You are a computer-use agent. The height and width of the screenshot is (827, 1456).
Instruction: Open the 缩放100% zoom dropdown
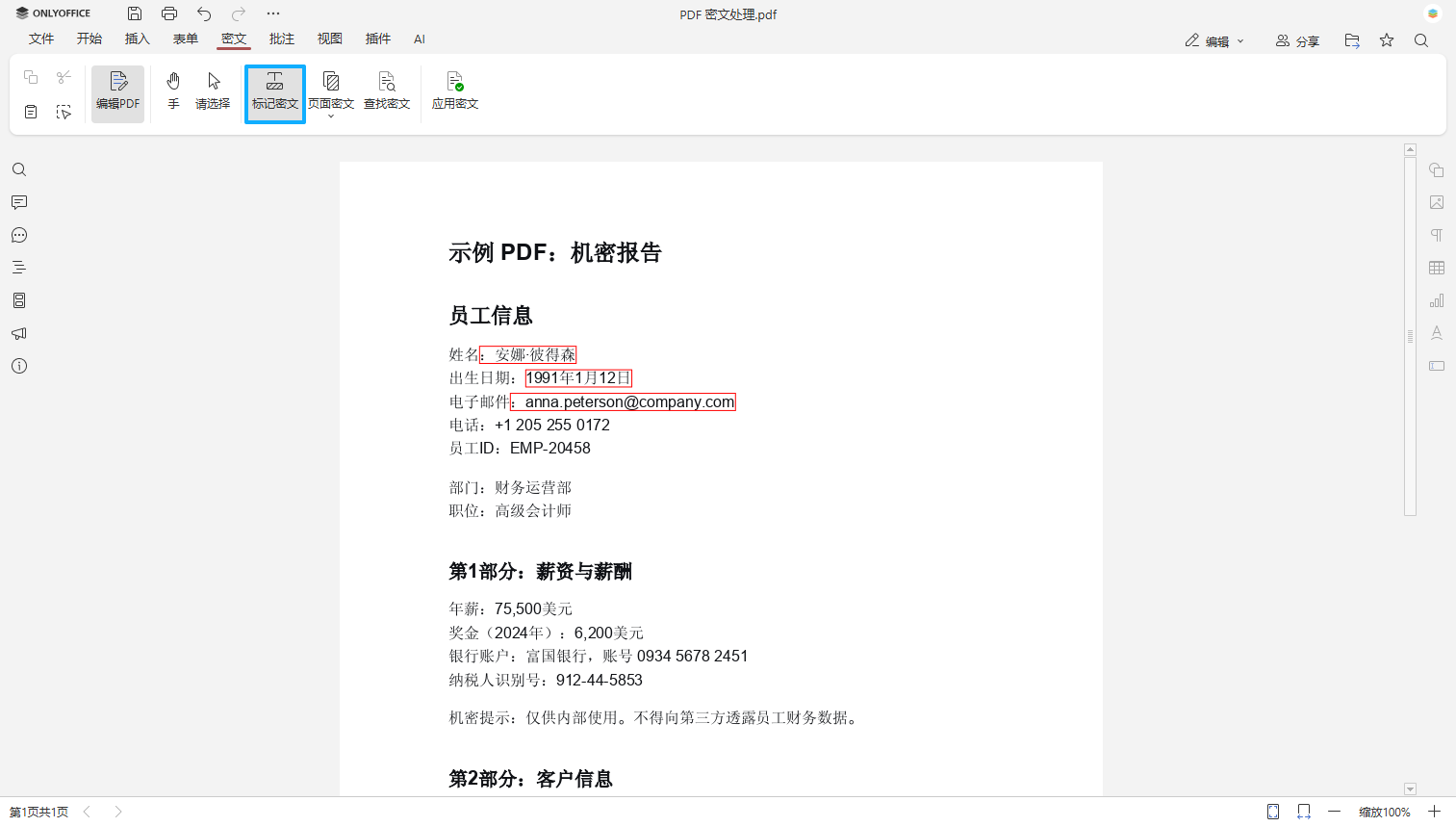(1386, 812)
